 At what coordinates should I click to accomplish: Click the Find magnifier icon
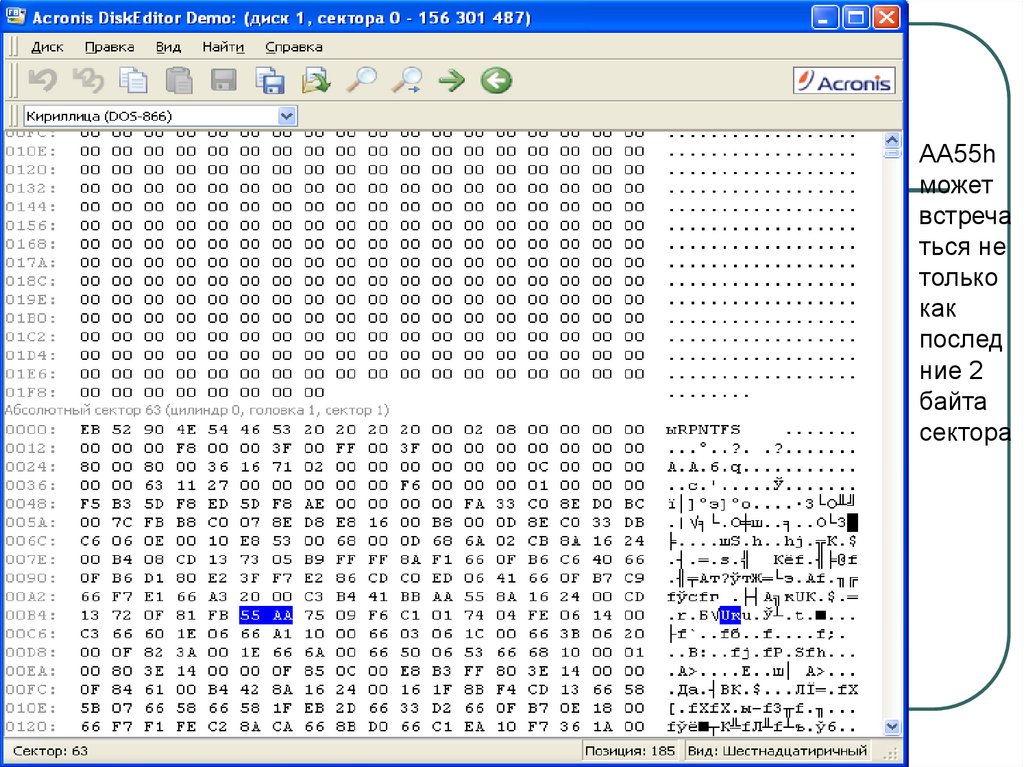(360, 81)
